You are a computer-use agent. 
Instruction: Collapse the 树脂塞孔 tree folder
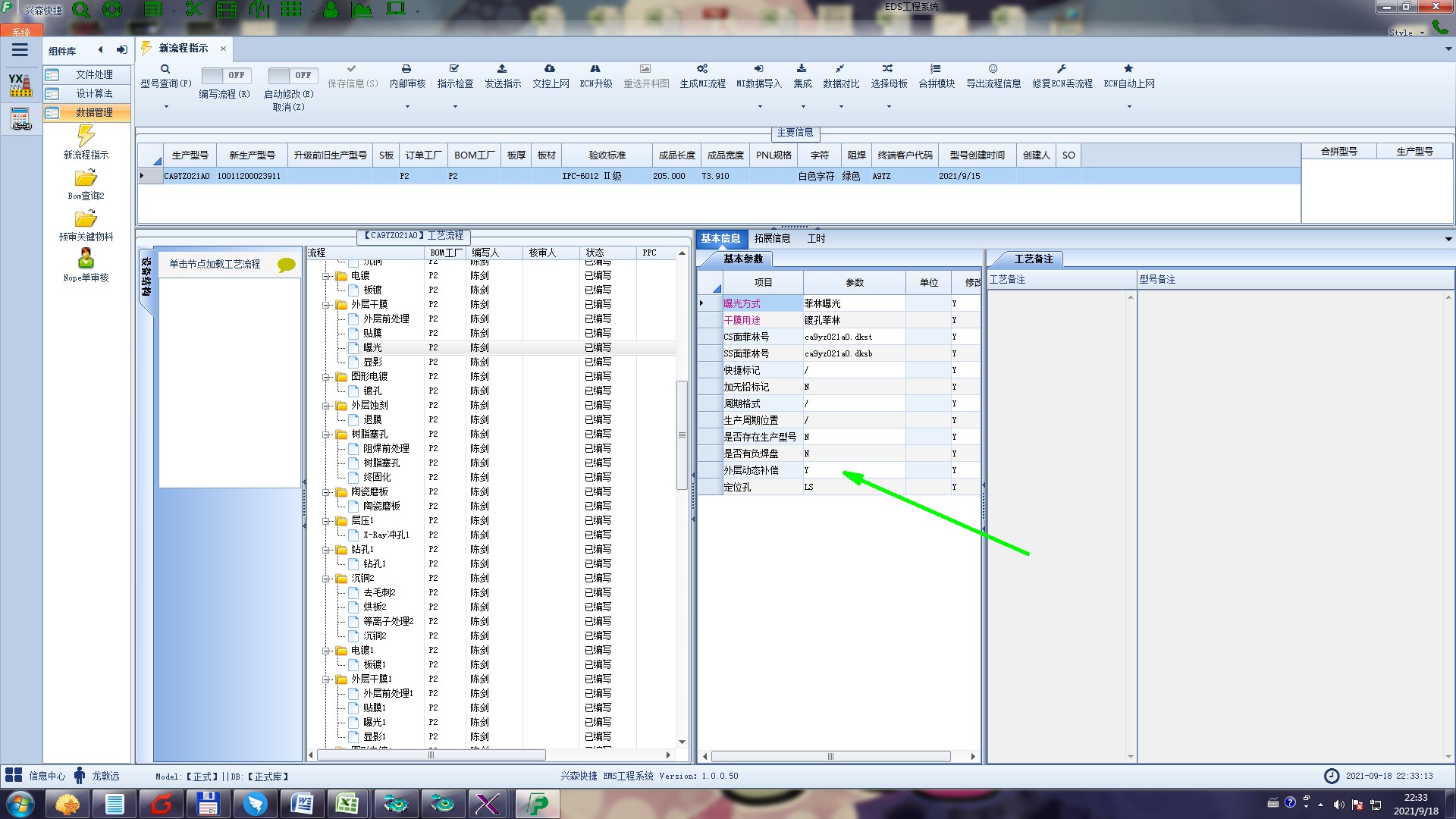click(x=326, y=435)
